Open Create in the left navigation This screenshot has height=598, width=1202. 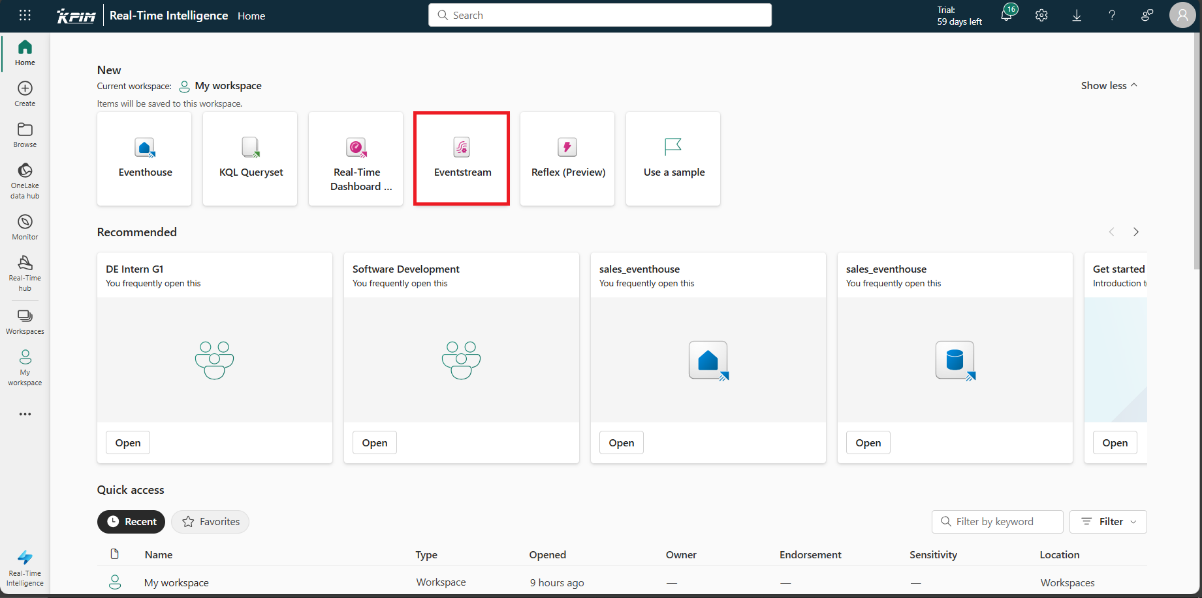coord(25,94)
